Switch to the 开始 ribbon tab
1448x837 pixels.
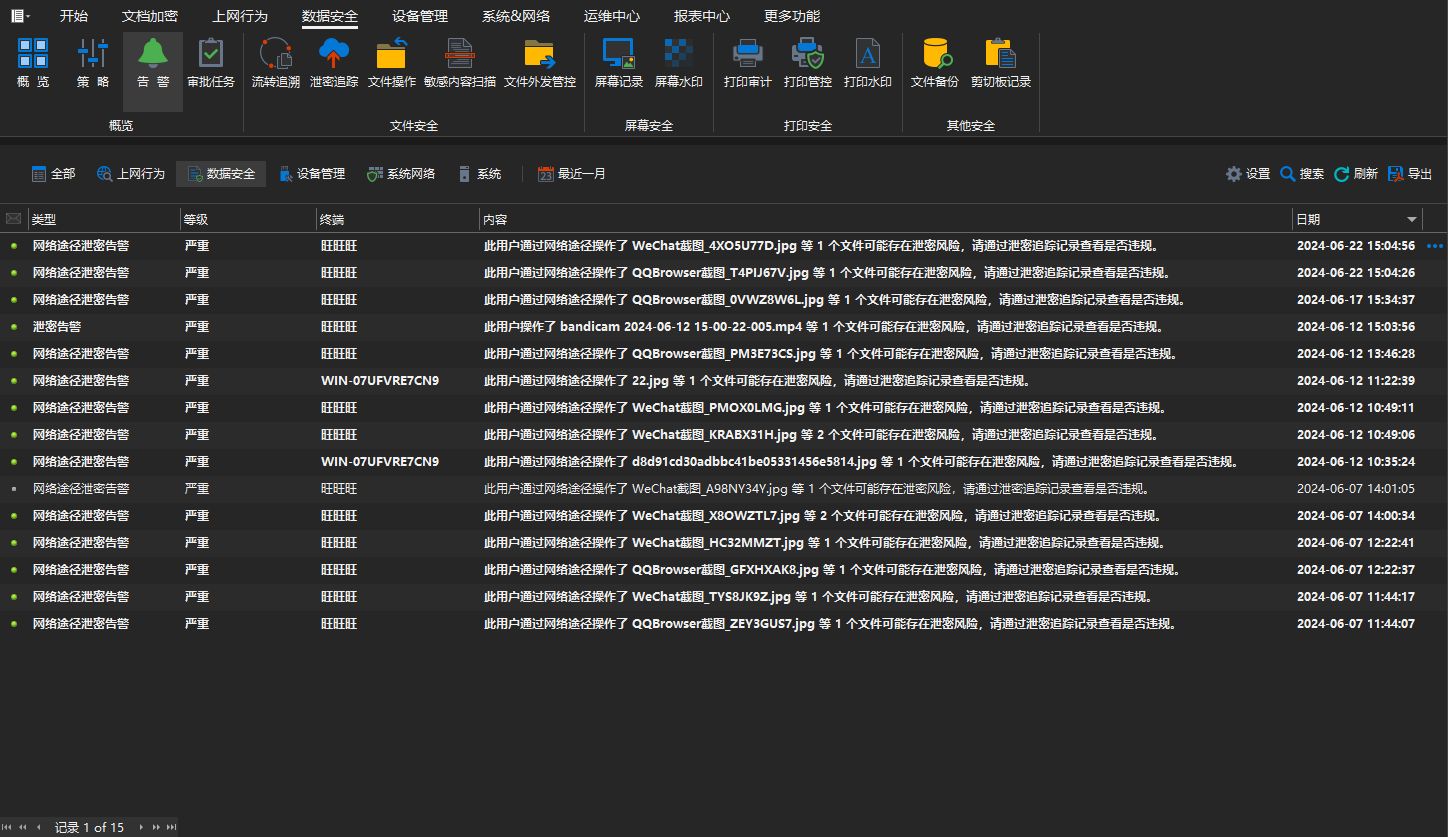point(74,16)
